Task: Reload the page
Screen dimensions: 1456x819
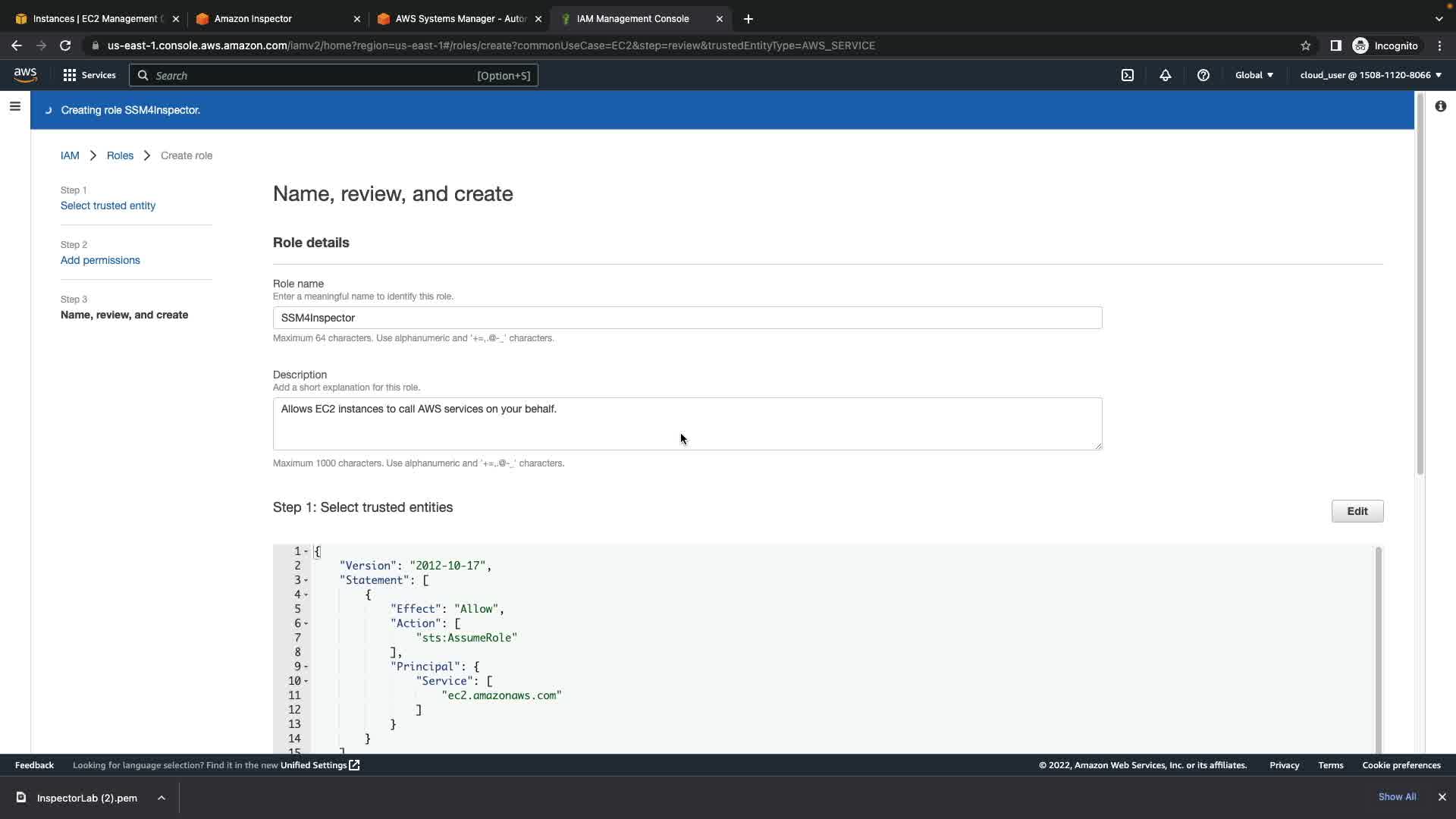Action: click(65, 45)
